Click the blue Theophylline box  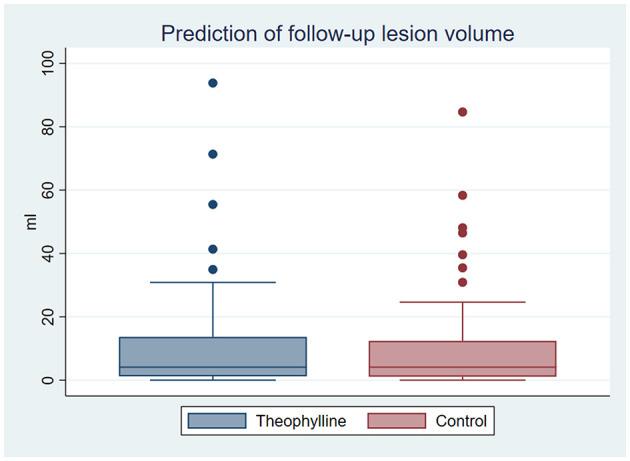(x=213, y=356)
